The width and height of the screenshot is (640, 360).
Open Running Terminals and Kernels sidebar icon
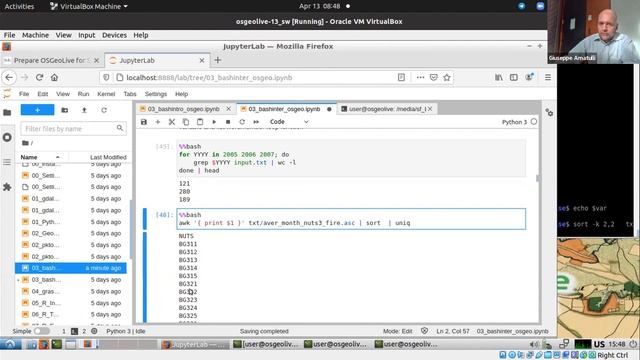7,137
